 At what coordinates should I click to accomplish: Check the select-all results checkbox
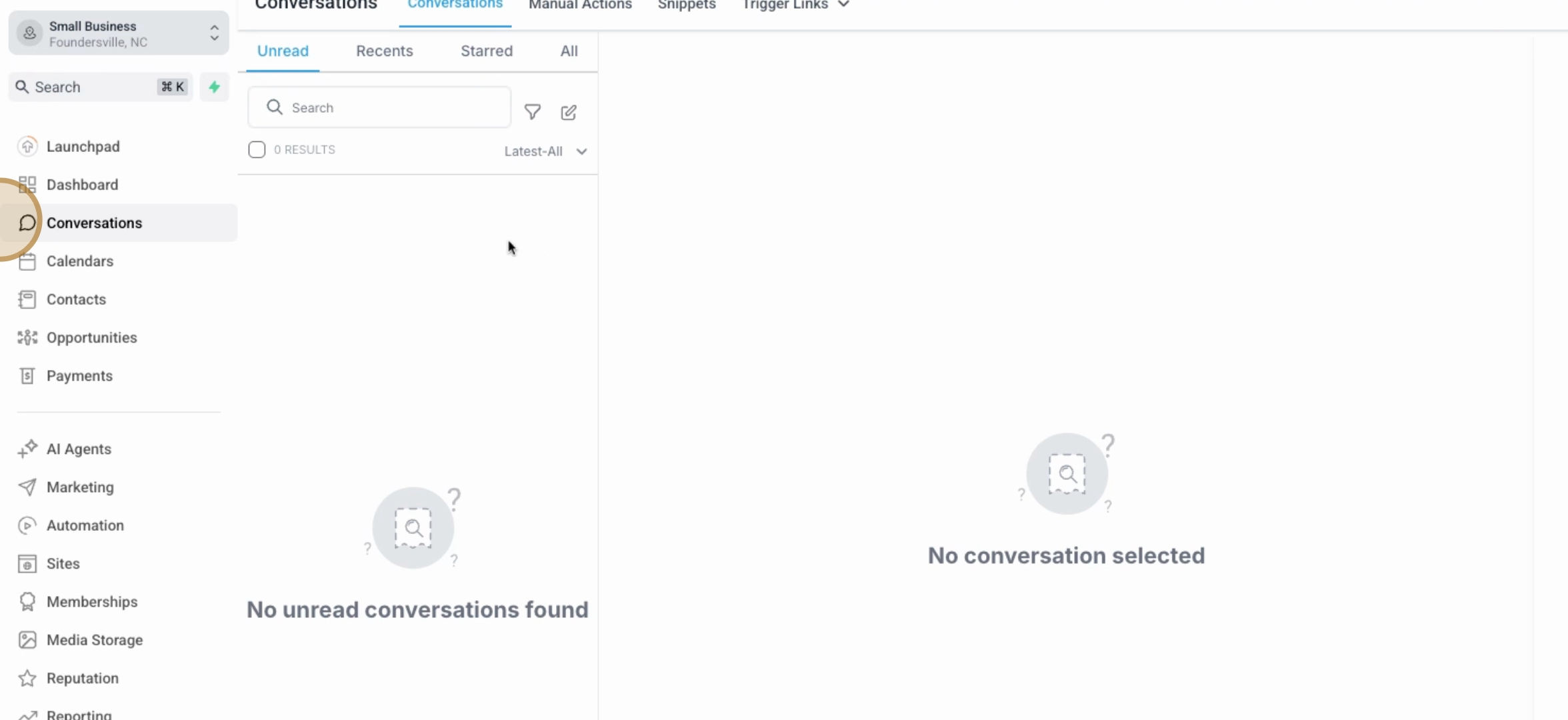coord(257,149)
